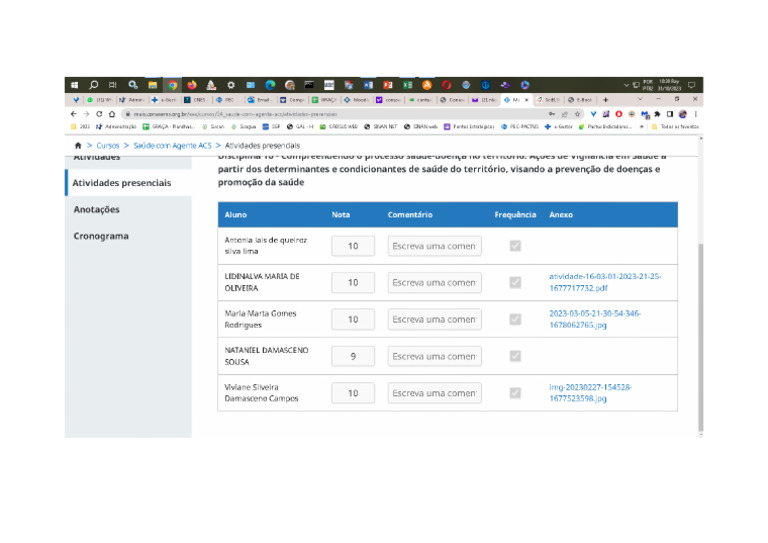
Task: Toggle Frequência checkbox for NATANIEL DAMASCENO SOUSA
Action: (x=515, y=356)
